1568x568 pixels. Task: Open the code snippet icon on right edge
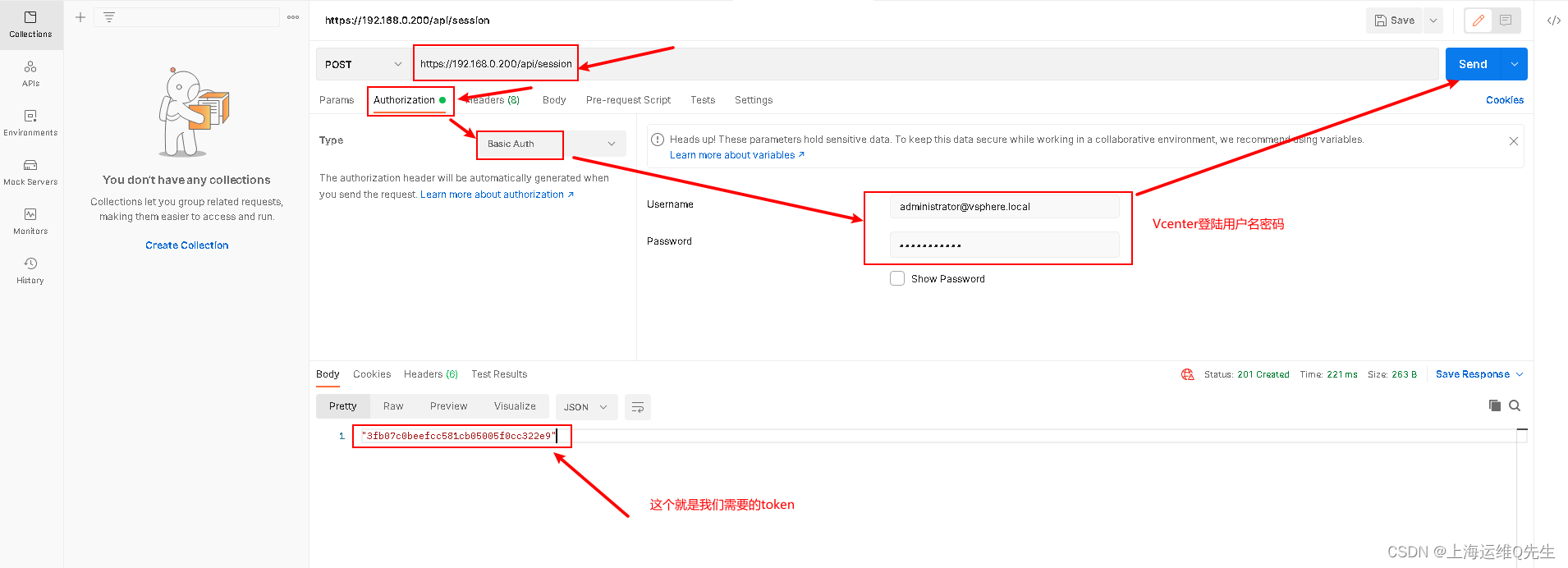pyautogui.click(x=1554, y=21)
